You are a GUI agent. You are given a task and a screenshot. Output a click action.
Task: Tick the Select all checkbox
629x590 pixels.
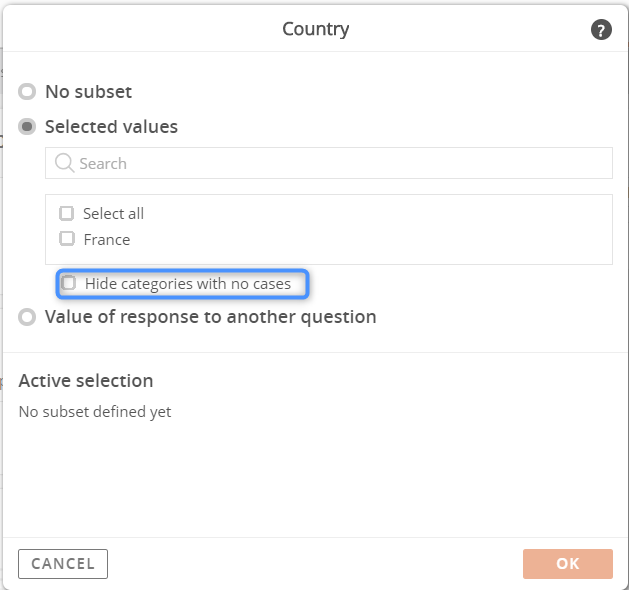tap(67, 213)
